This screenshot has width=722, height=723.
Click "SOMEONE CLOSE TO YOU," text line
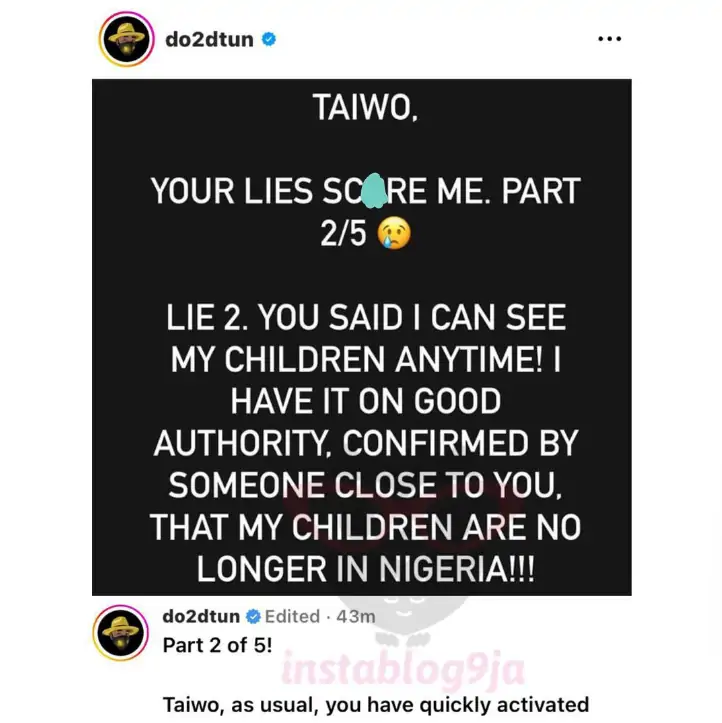click(x=365, y=485)
